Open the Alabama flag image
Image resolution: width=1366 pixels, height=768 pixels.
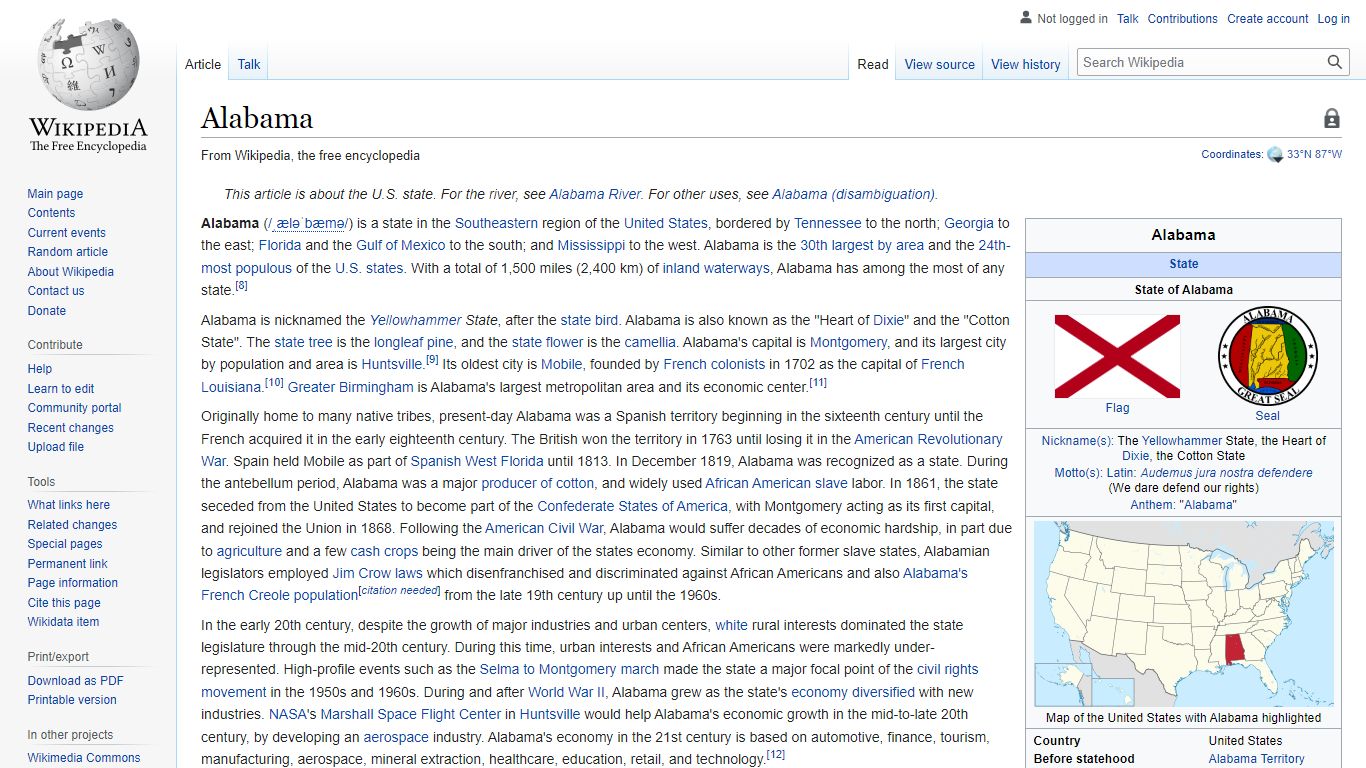[x=1117, y=356]
